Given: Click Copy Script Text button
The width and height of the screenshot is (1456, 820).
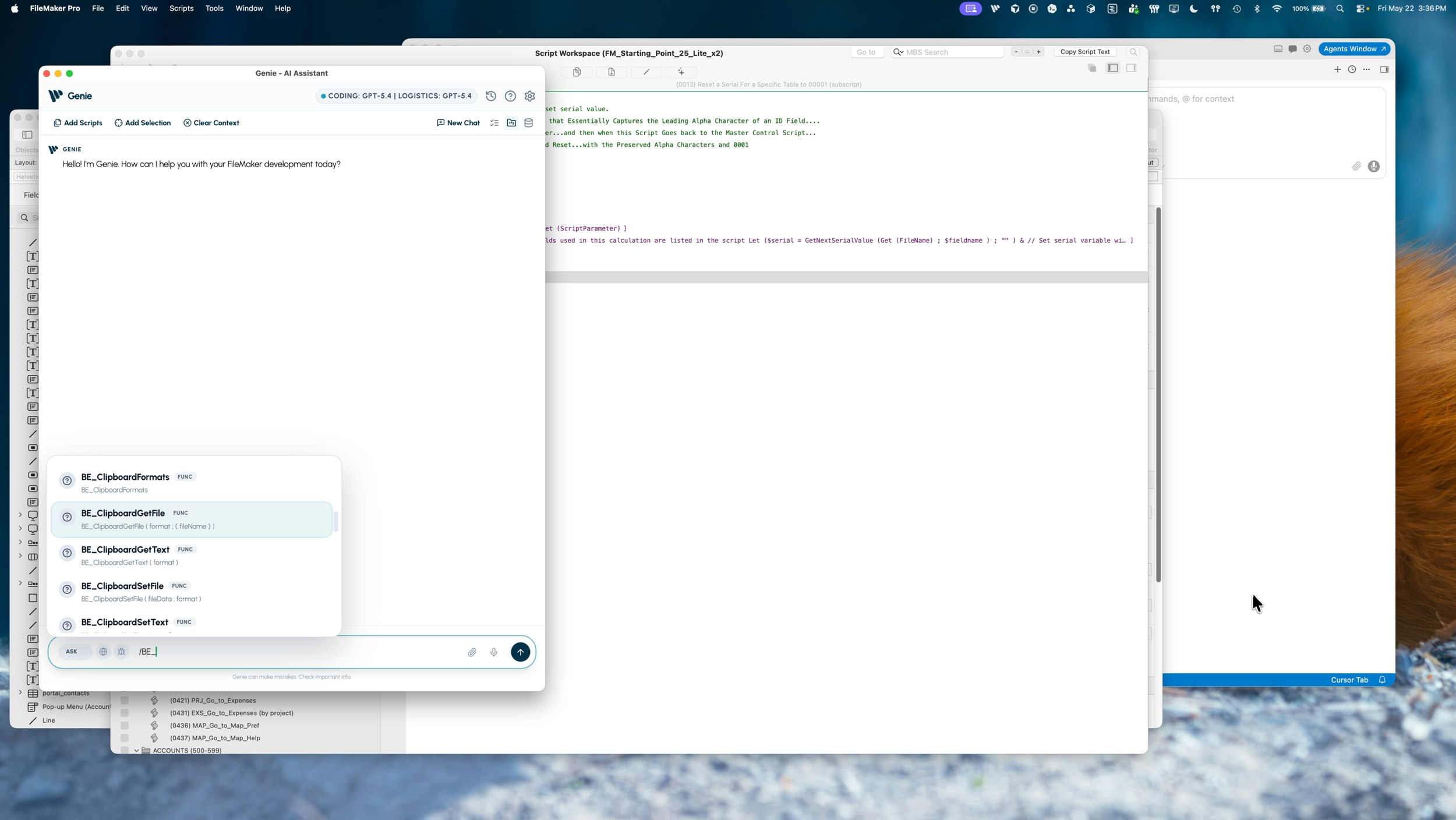Looking at the screenshot, I should [x=1085, y=52].
